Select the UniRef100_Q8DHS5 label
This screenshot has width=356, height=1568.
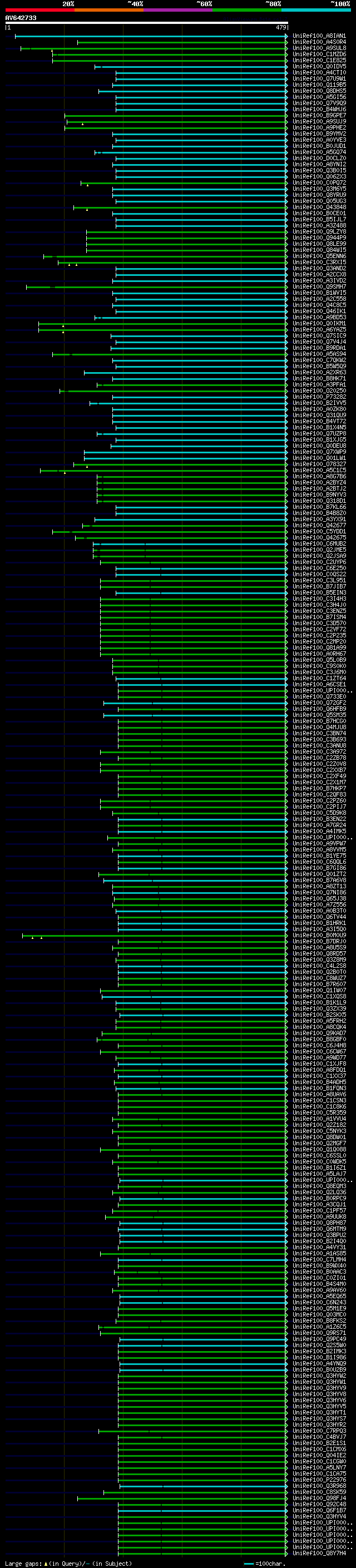pyautogui.click(x=319, y=91)
